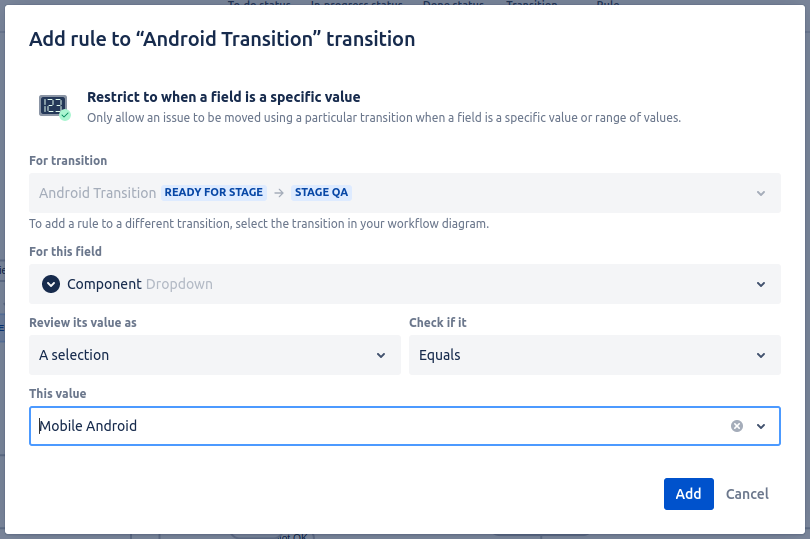Click the Component dropdown type icon
This screenshot has width=810, height=539.
51,284
